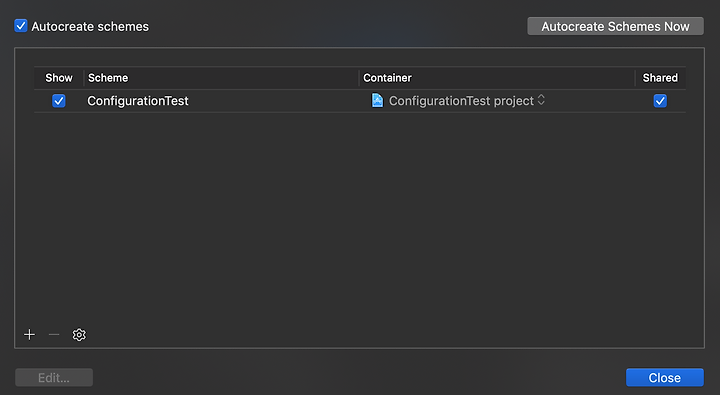The height and width of the screenshot is (395, 720).
Task: Toggle the Autocreate schemes checkbox
Action: 21,26
